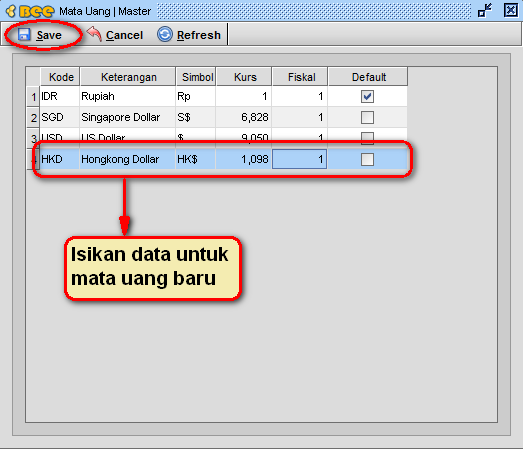Click the Keterangan column header
523x449 pixels.
click(128, 77)
